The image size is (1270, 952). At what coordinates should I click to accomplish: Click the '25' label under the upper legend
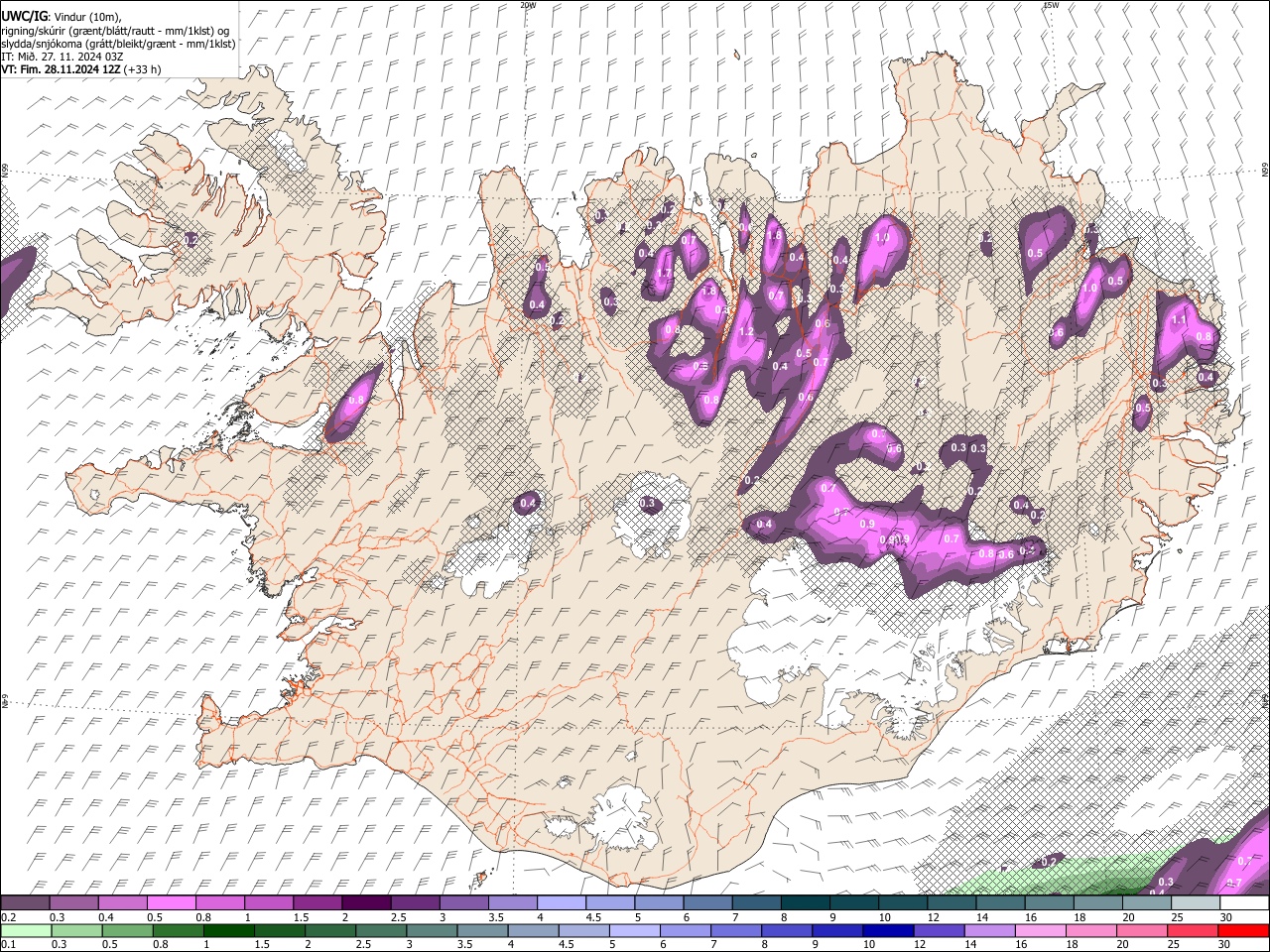(1176, 917)
